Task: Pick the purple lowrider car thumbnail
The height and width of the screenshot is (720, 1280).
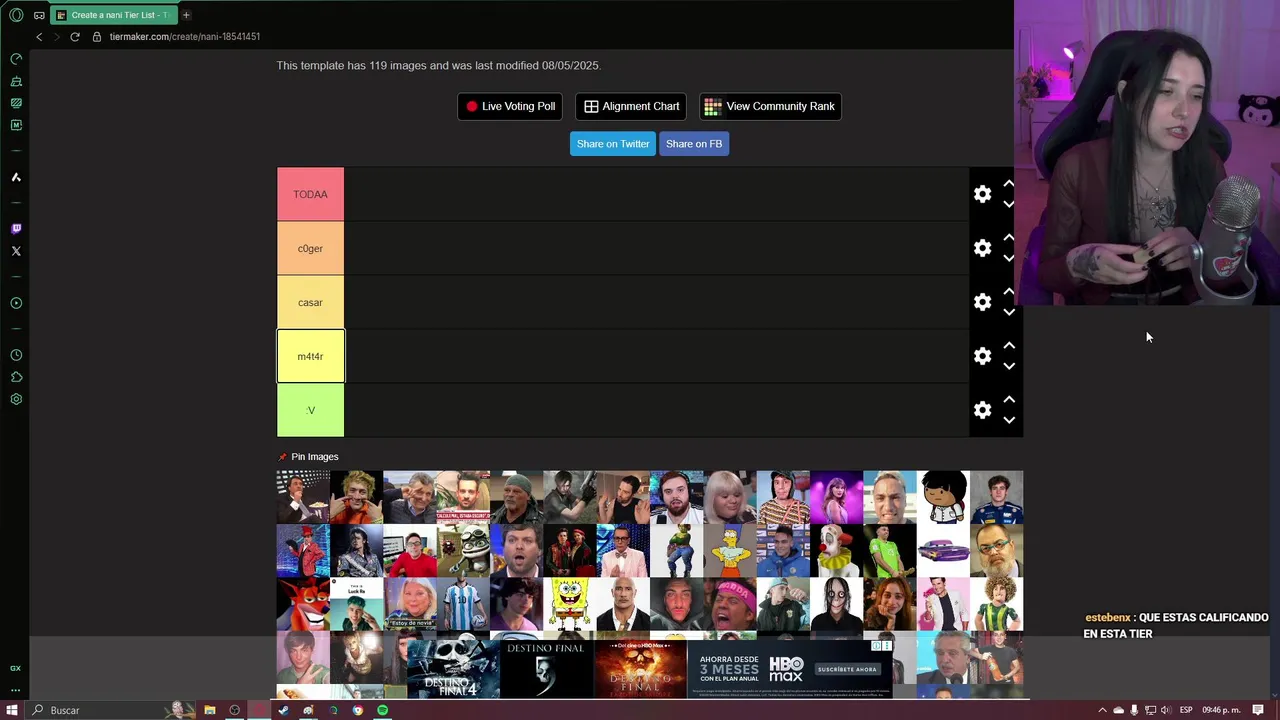Action: (x=943, y=551)
